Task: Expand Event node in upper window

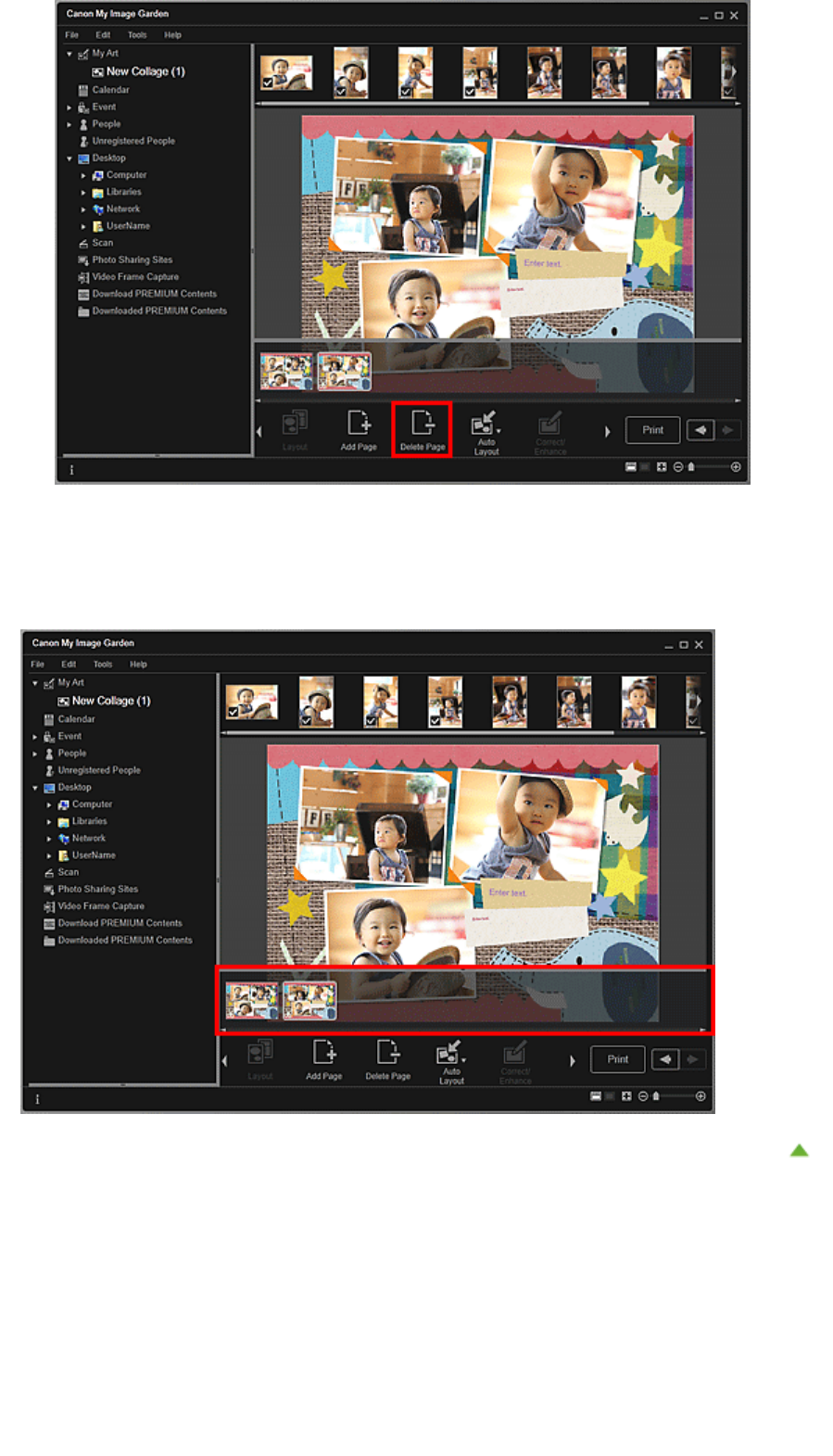Action: pos(69,108)
